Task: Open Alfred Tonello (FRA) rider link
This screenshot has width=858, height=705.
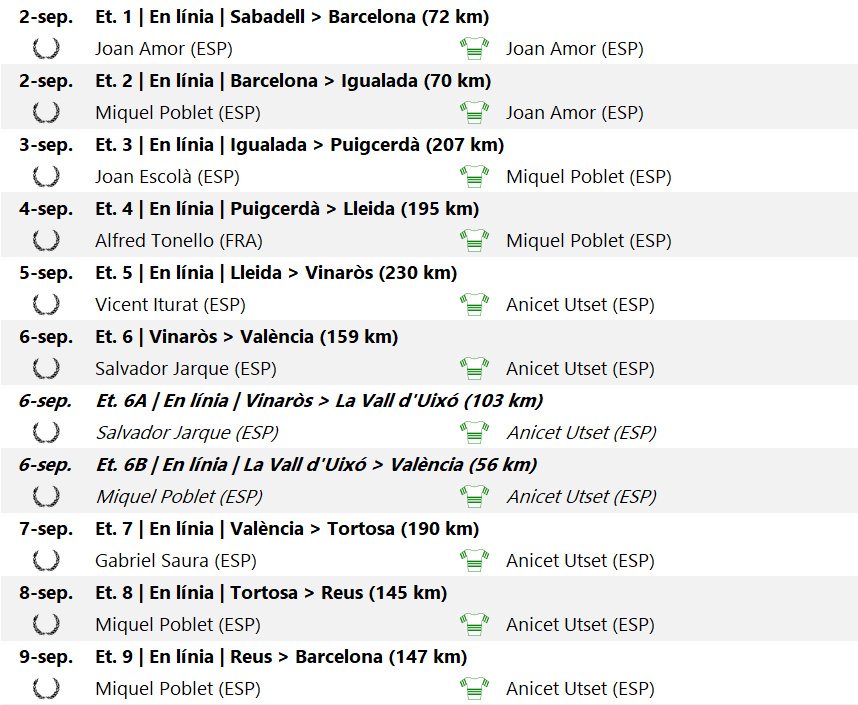Action: pos(169,241)
